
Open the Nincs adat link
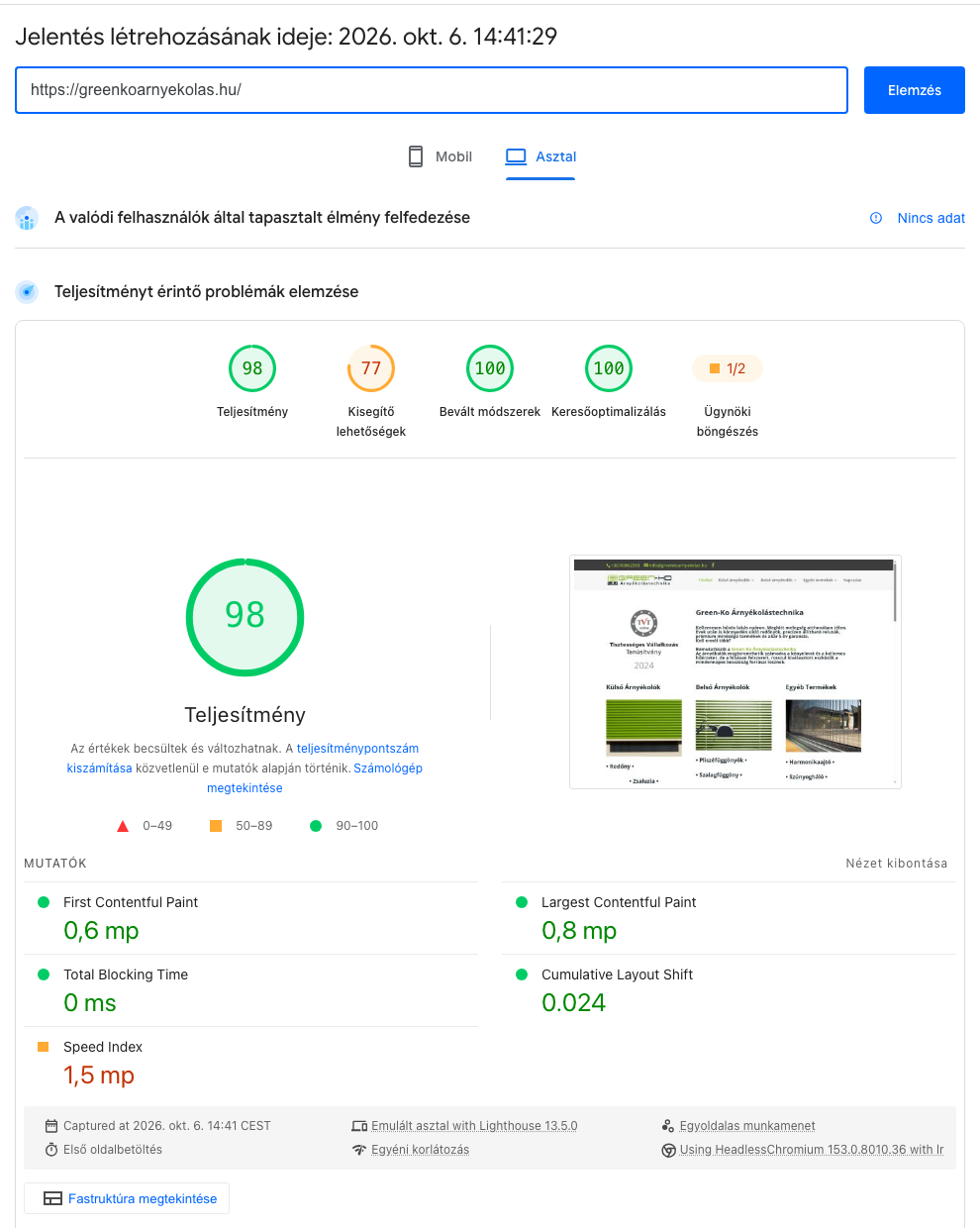click(x=931, y=218)
